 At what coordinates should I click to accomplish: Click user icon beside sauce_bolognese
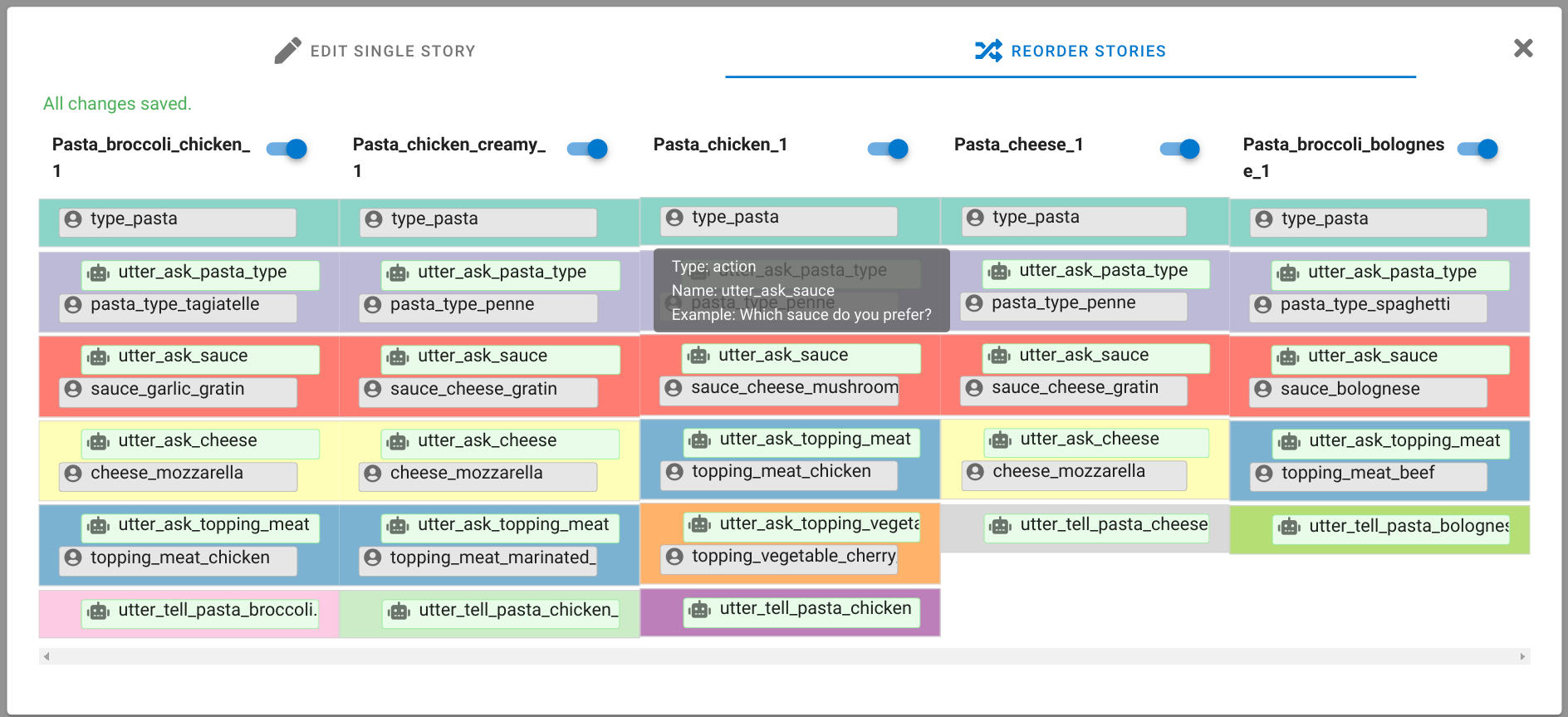point(1263,389)
